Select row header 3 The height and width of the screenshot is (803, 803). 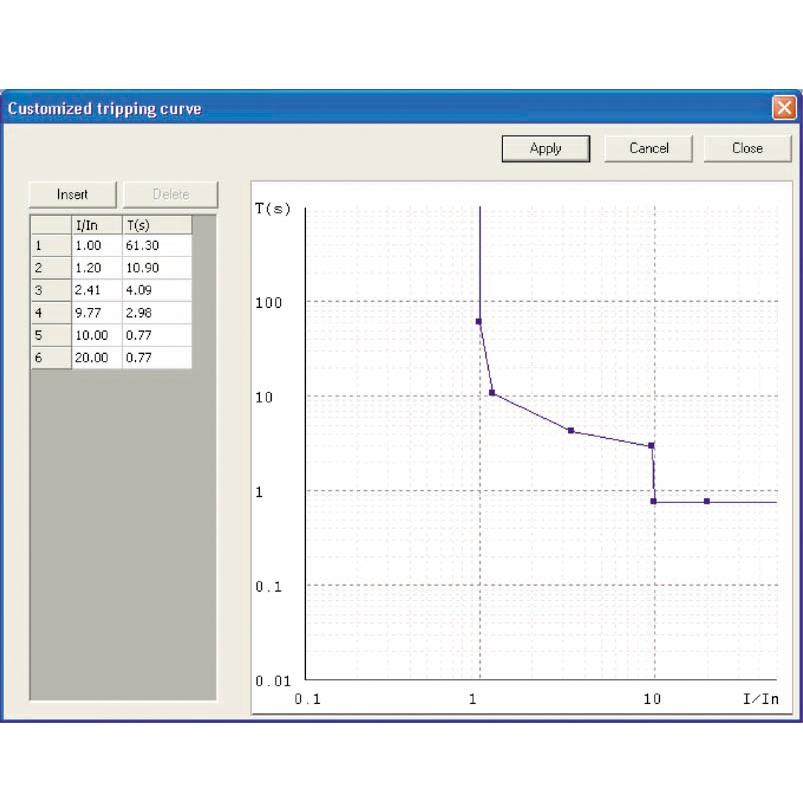[51, 290]
